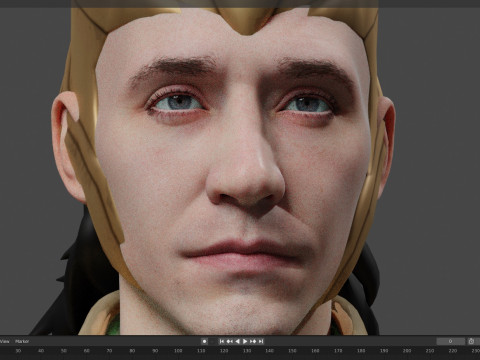Click frame 100 on the timeline ruler
Image resolution: width=480 pixels, height=360 pixels.
178,351
